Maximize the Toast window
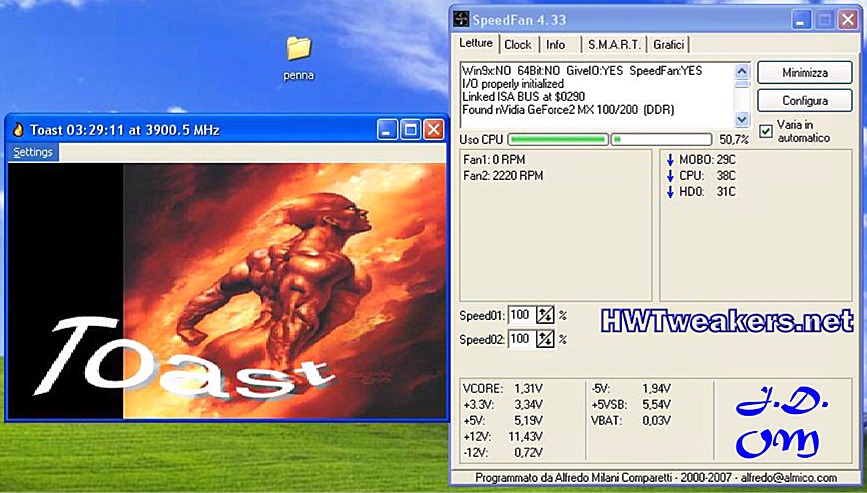Image resolution: width=867 pixels, height=493 pixels. (410, 130)
